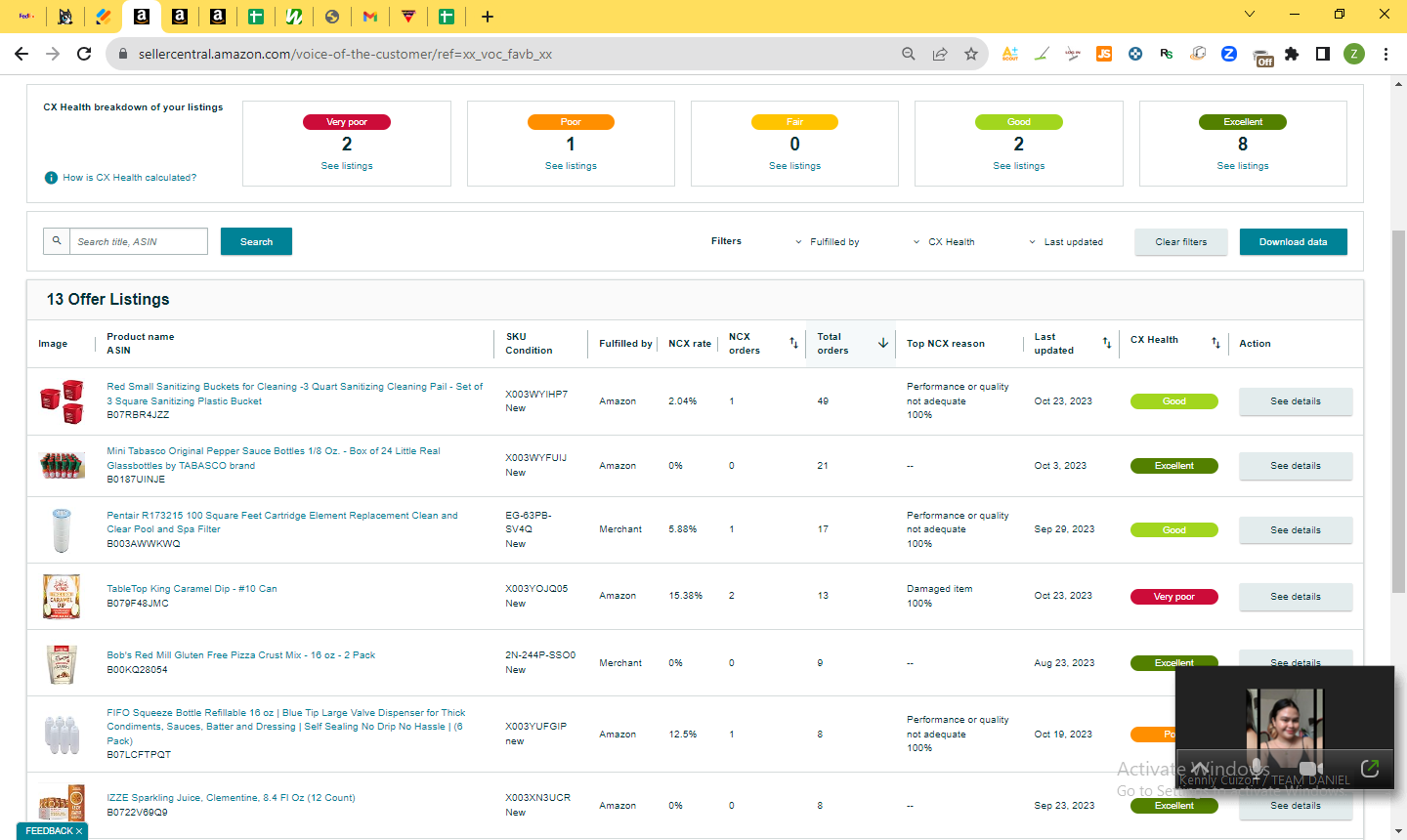The image size is (1407, 840).
Task: Expand the CX Health filter
Action: pos(944,242)
